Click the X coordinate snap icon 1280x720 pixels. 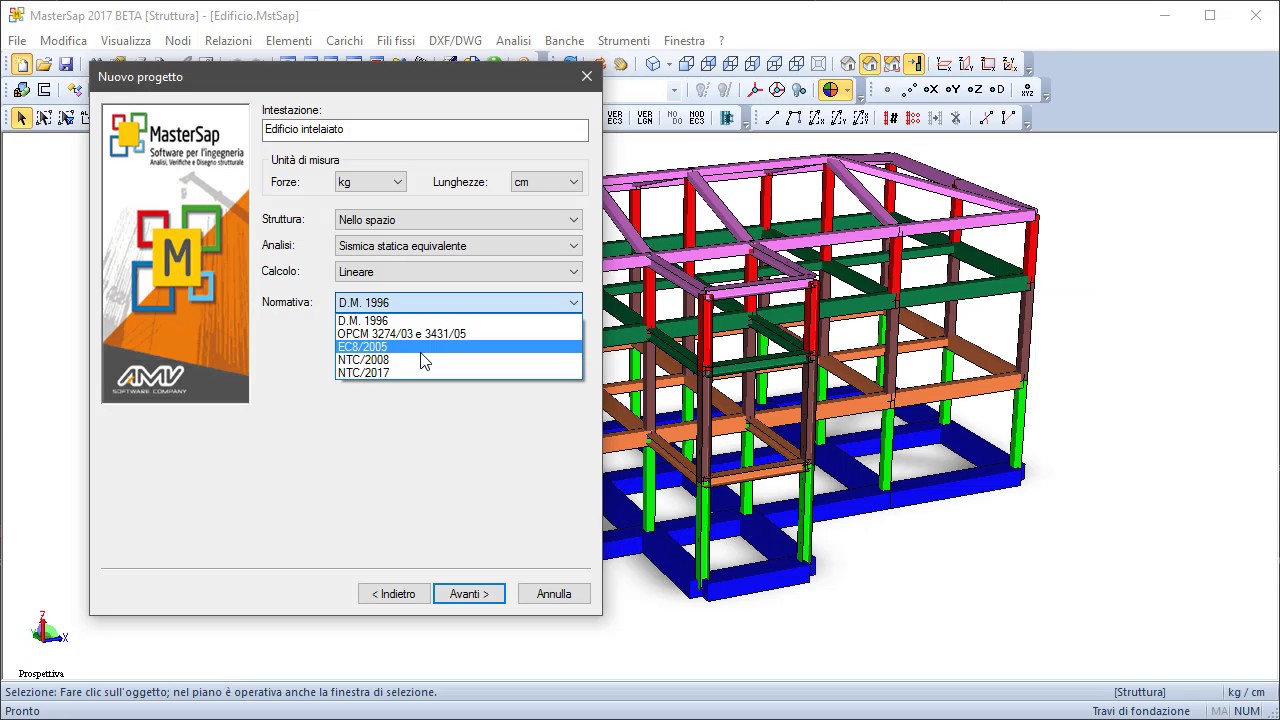tap(931, 90)
